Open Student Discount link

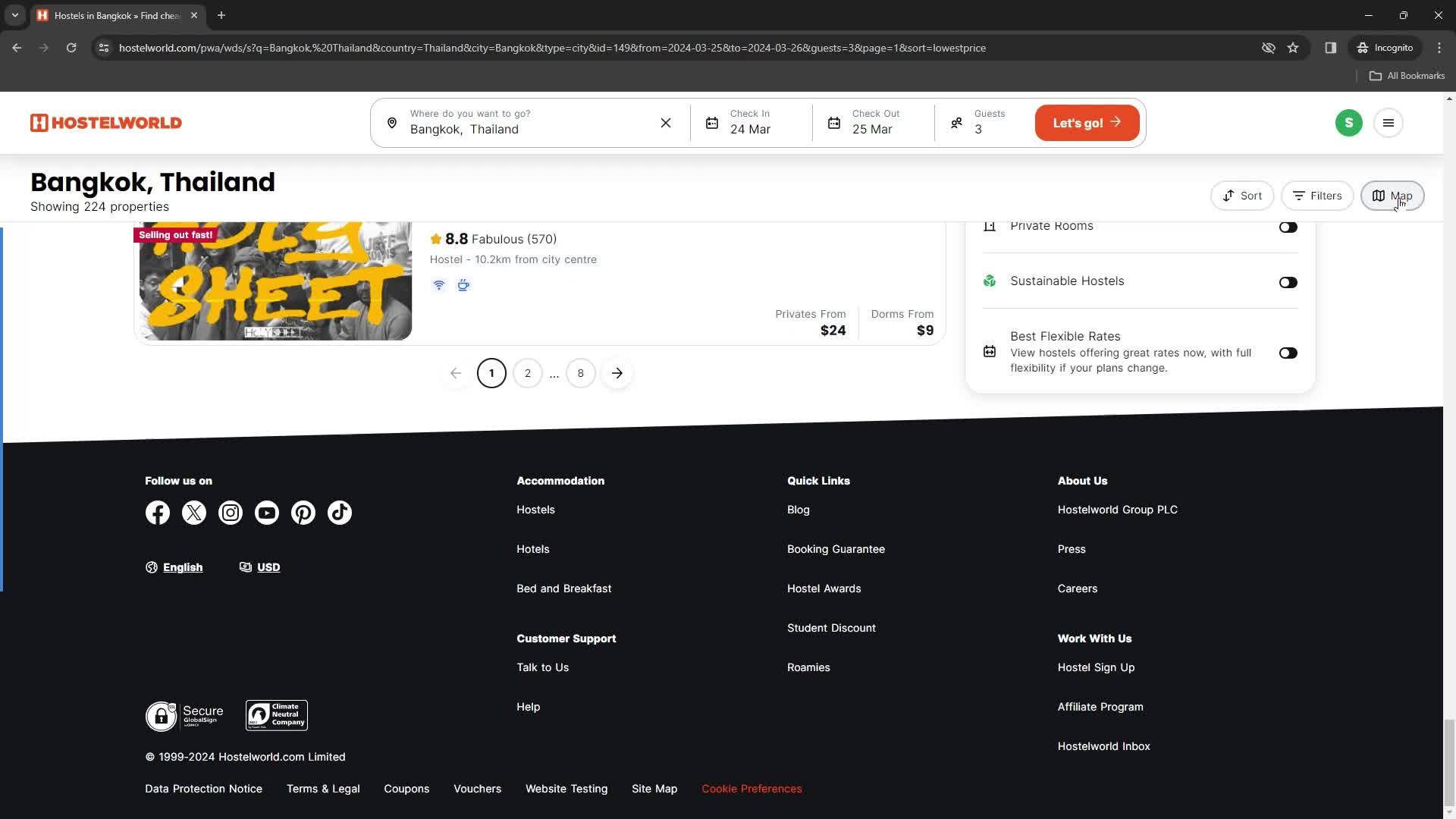(831, 629)
